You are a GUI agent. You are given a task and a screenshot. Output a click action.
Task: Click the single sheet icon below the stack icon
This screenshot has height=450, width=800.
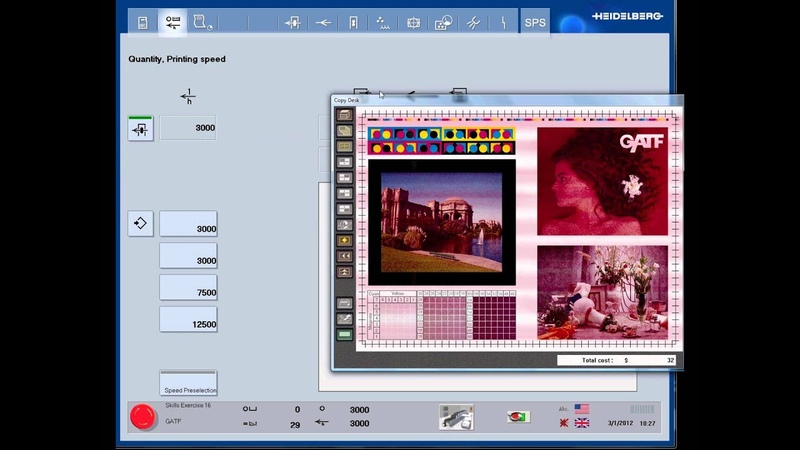click(344, 131)
